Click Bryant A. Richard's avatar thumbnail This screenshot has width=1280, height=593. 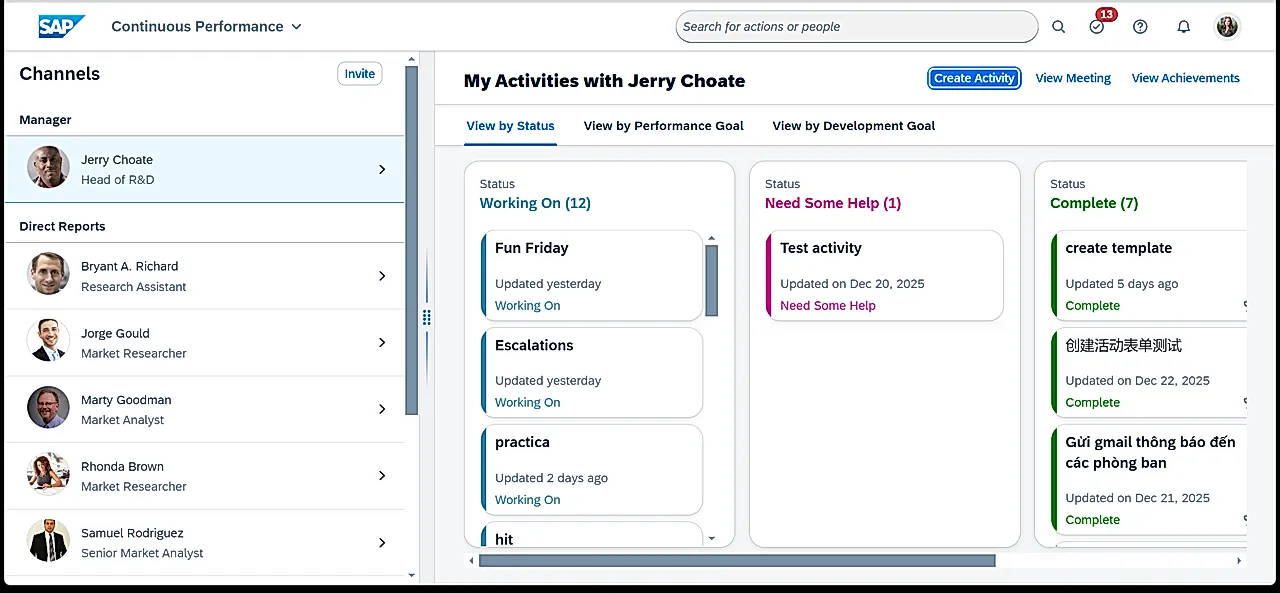pos(47,274)
